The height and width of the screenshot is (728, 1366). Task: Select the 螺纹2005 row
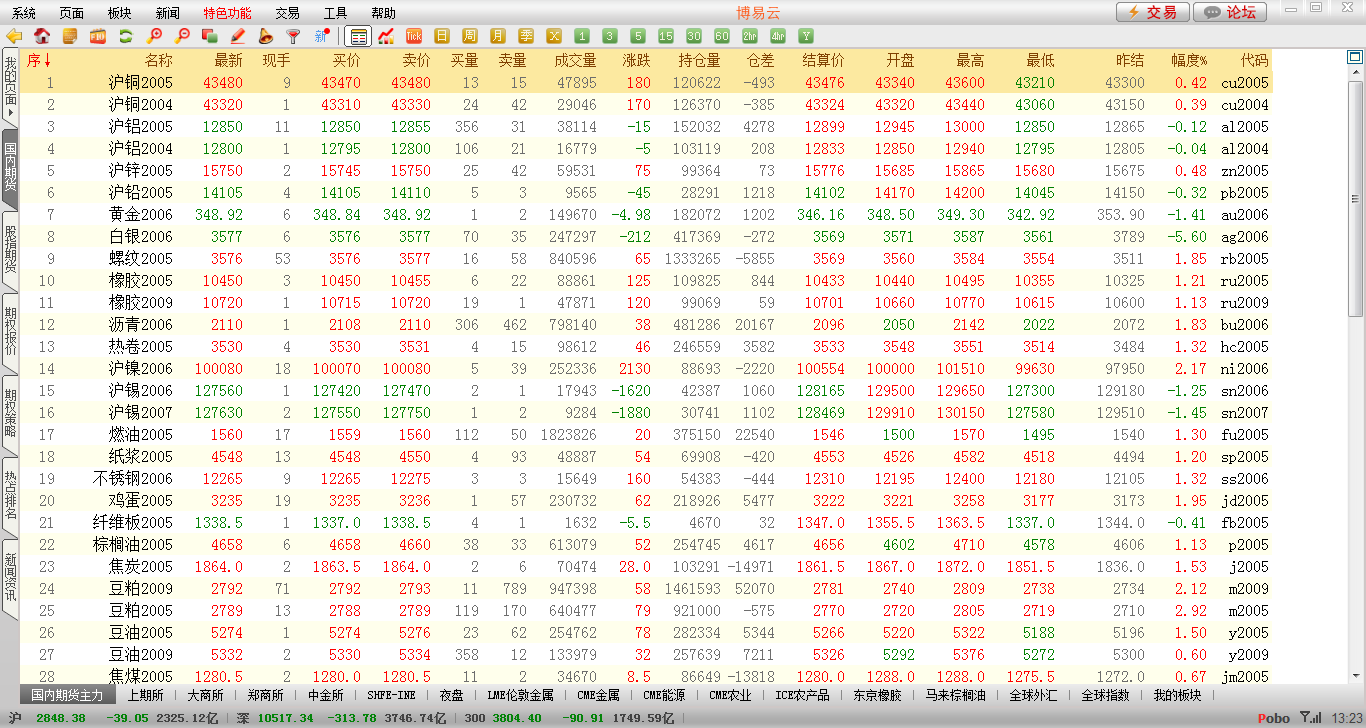[647, 259]
